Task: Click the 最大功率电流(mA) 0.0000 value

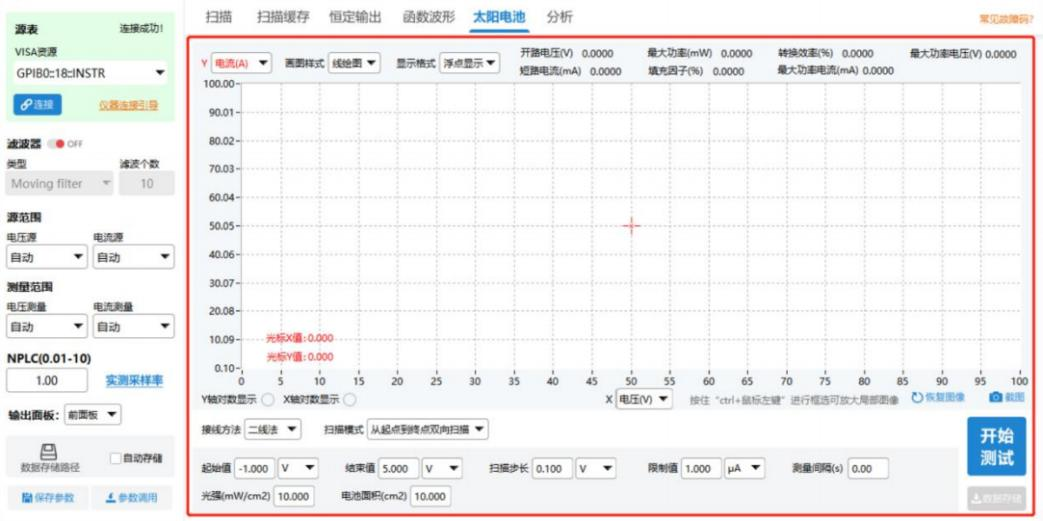Action: 878,71
